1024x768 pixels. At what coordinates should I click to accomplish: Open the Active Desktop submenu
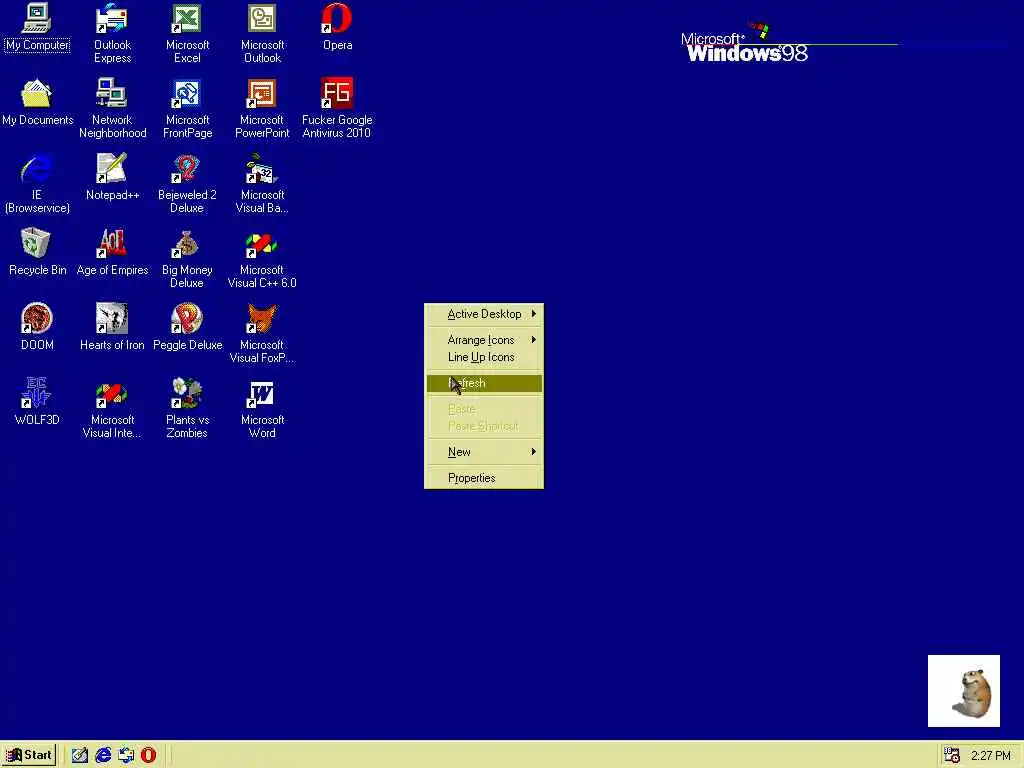484,314
